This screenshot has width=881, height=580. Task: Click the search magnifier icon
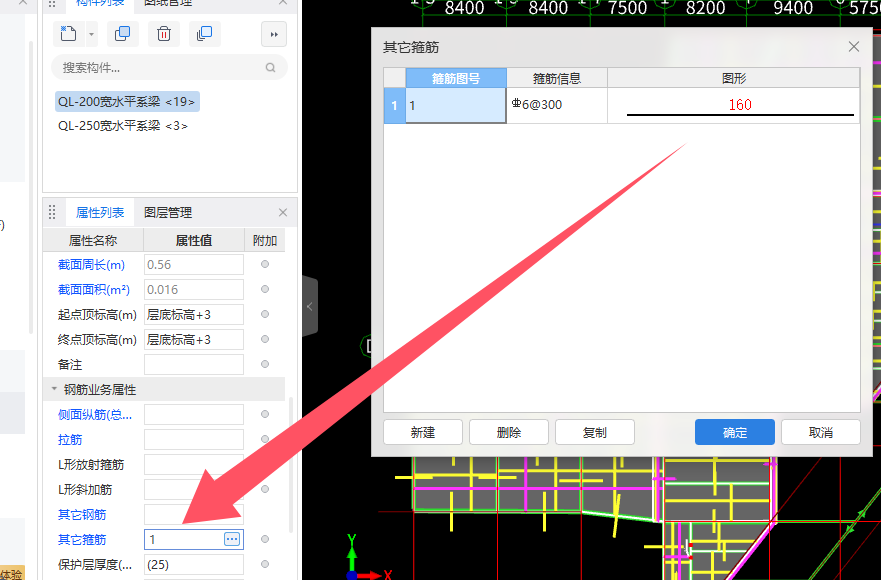point(270,67)
